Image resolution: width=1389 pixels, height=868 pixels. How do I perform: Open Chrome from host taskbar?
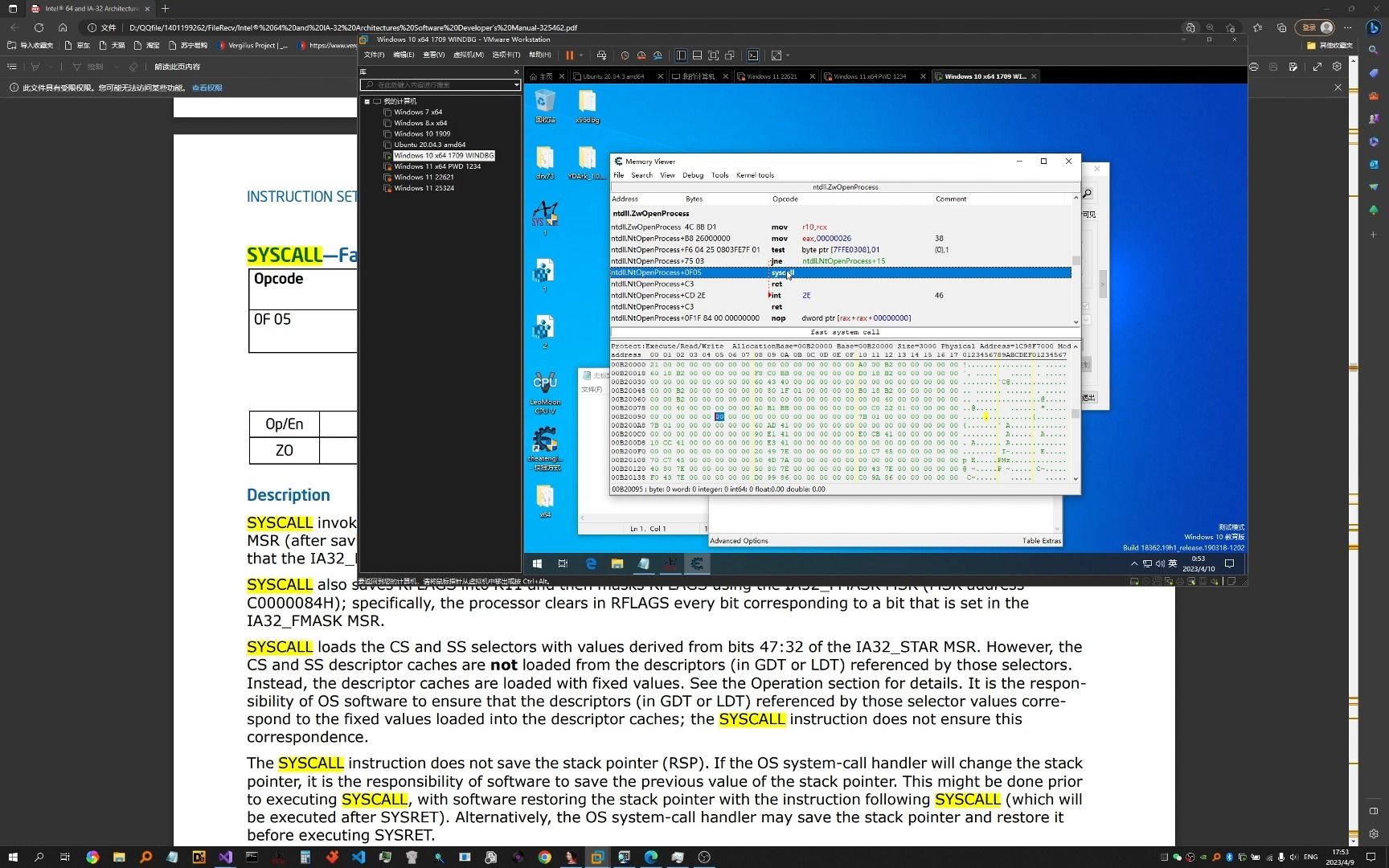point(544,858)
